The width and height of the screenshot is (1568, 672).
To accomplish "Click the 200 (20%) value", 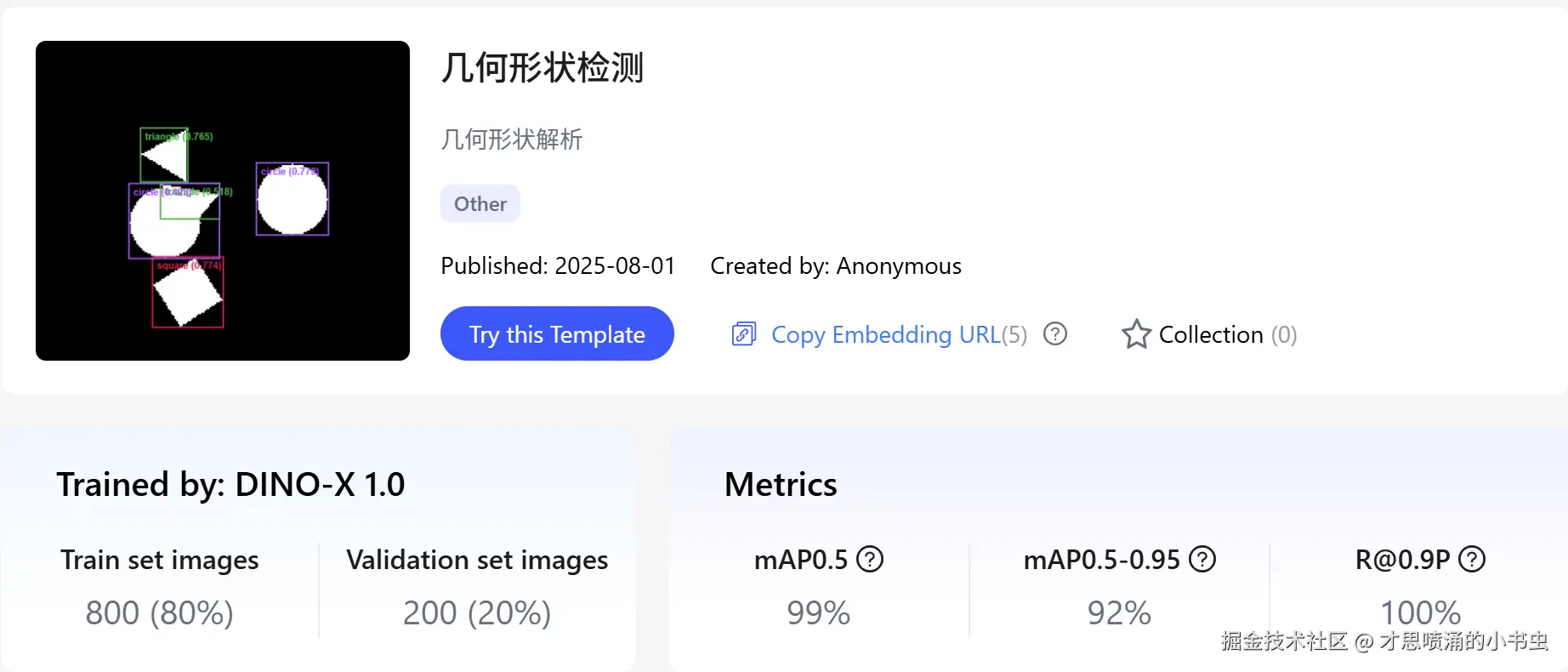I will tap(477, 612).
